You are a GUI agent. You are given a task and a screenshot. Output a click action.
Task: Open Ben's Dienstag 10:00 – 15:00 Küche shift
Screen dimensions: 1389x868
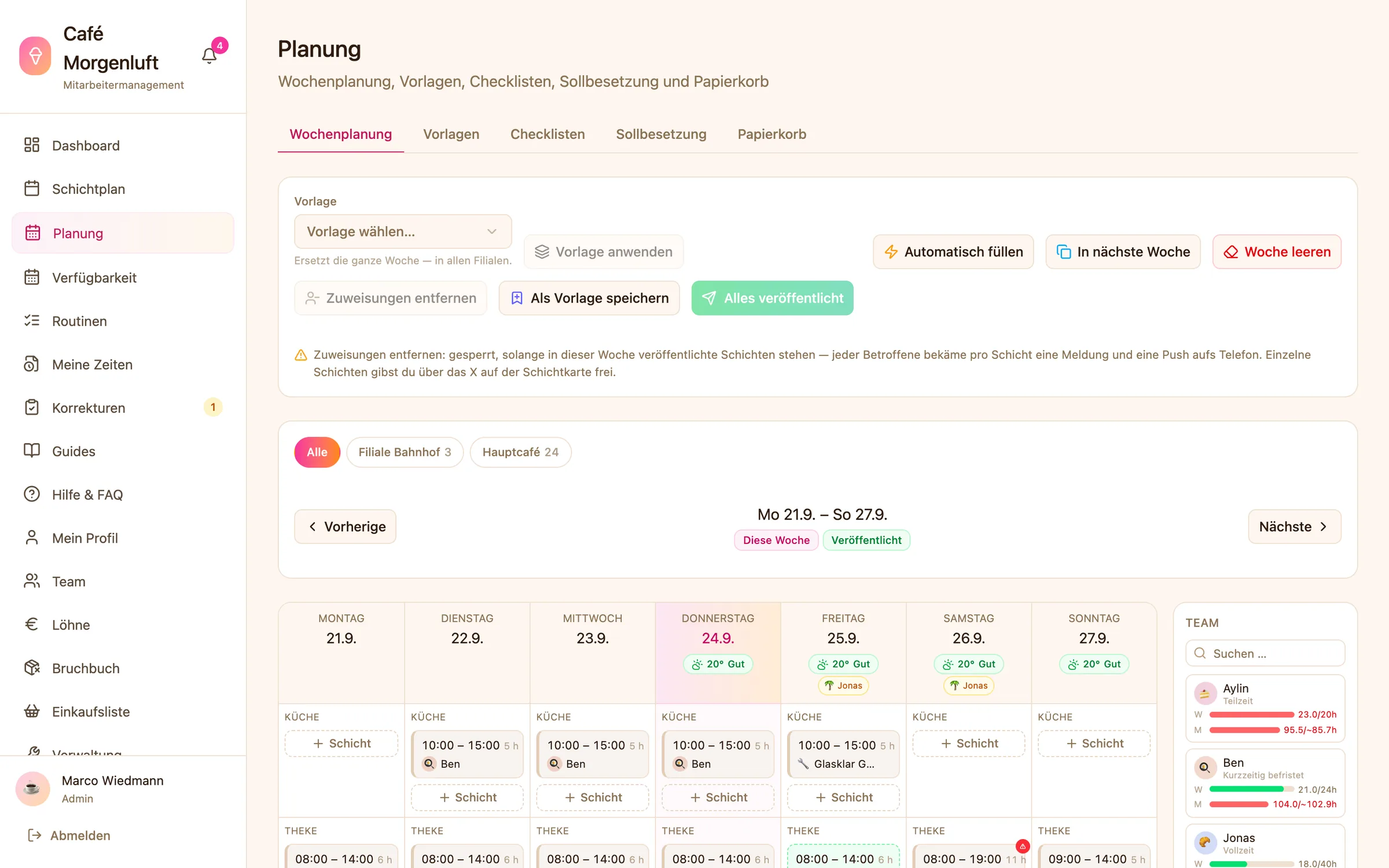tap(467, 754)
